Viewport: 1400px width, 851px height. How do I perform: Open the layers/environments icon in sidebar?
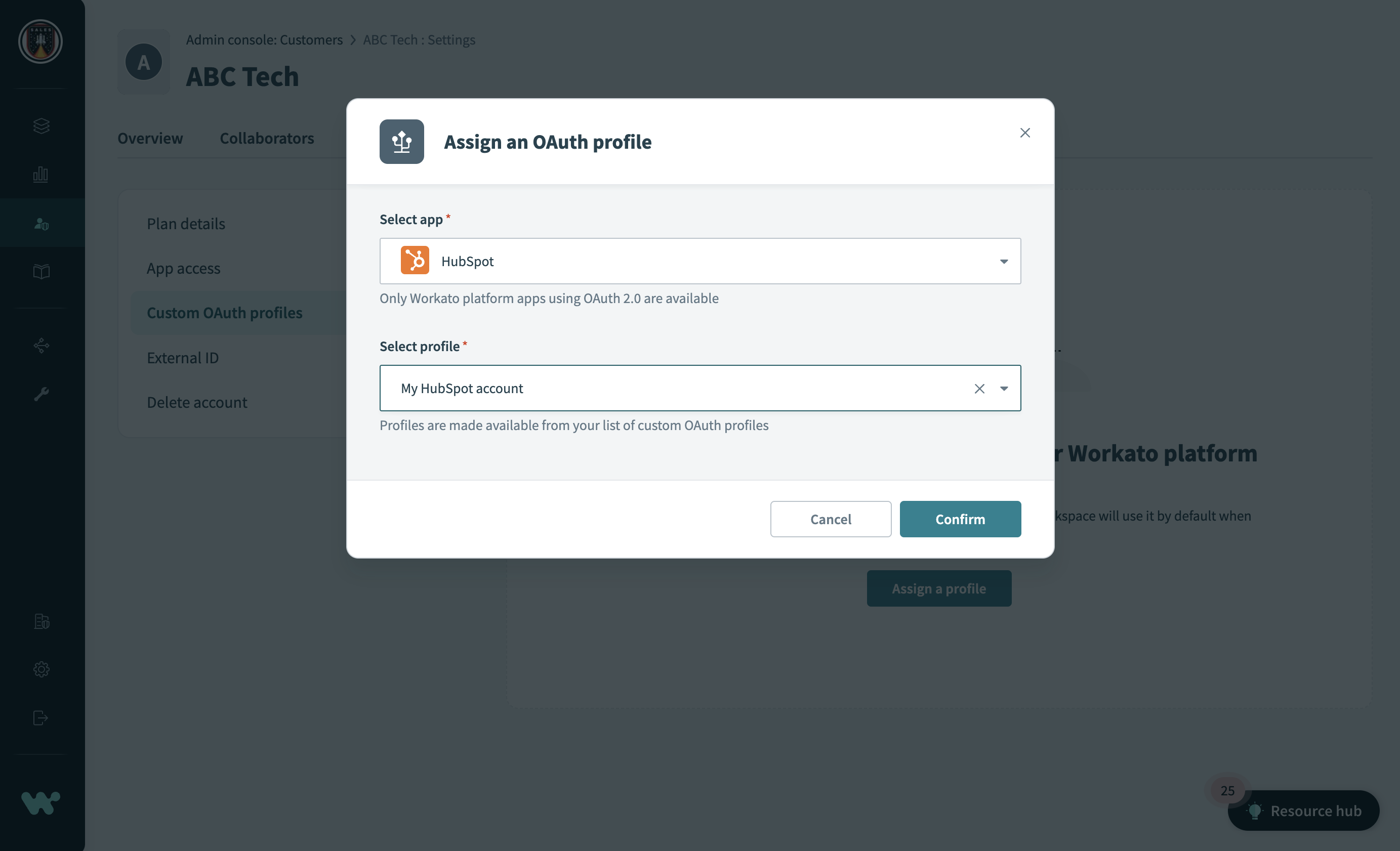tap(42, 125)
